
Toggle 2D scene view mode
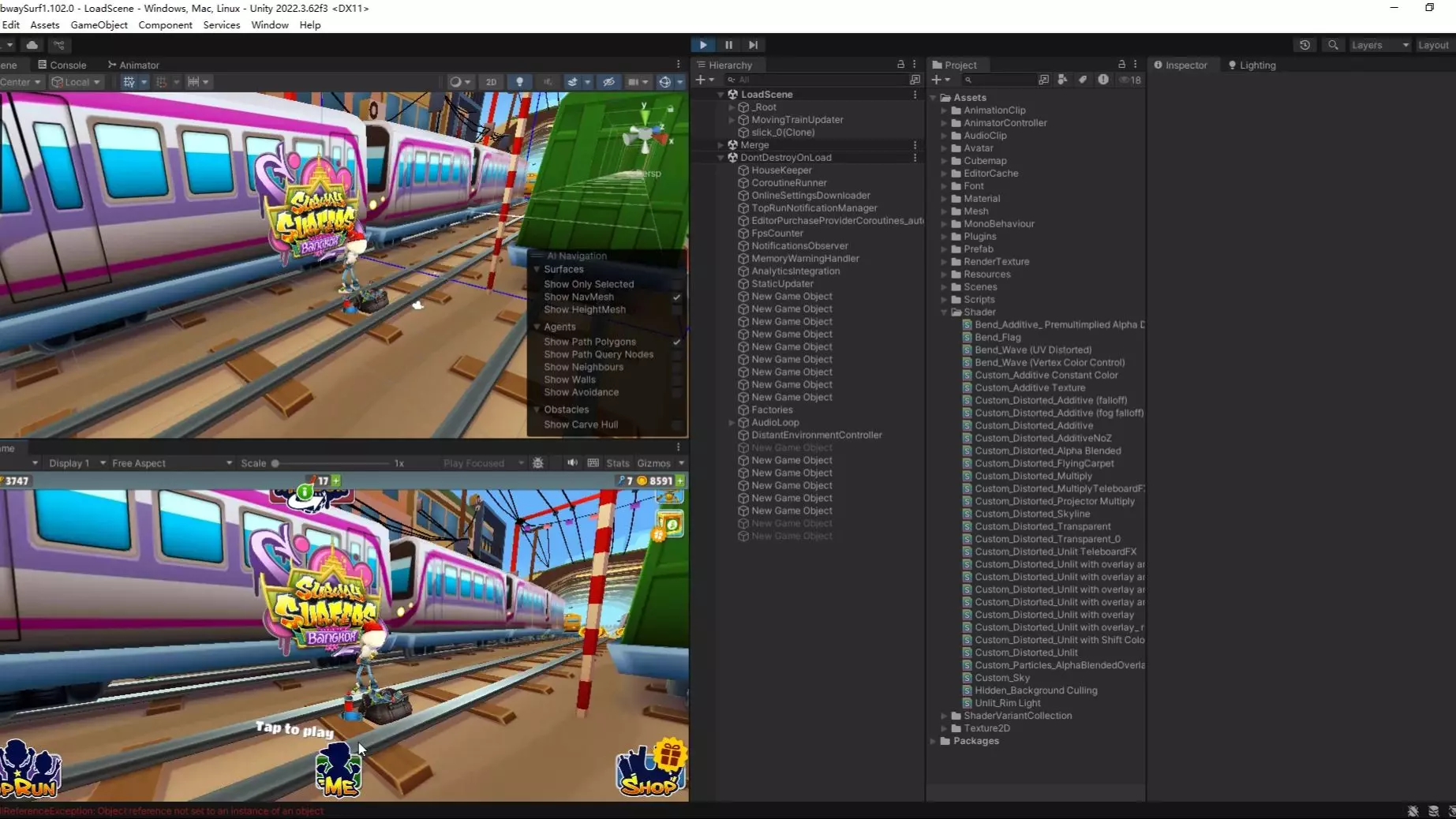click(x=491, y=82)
